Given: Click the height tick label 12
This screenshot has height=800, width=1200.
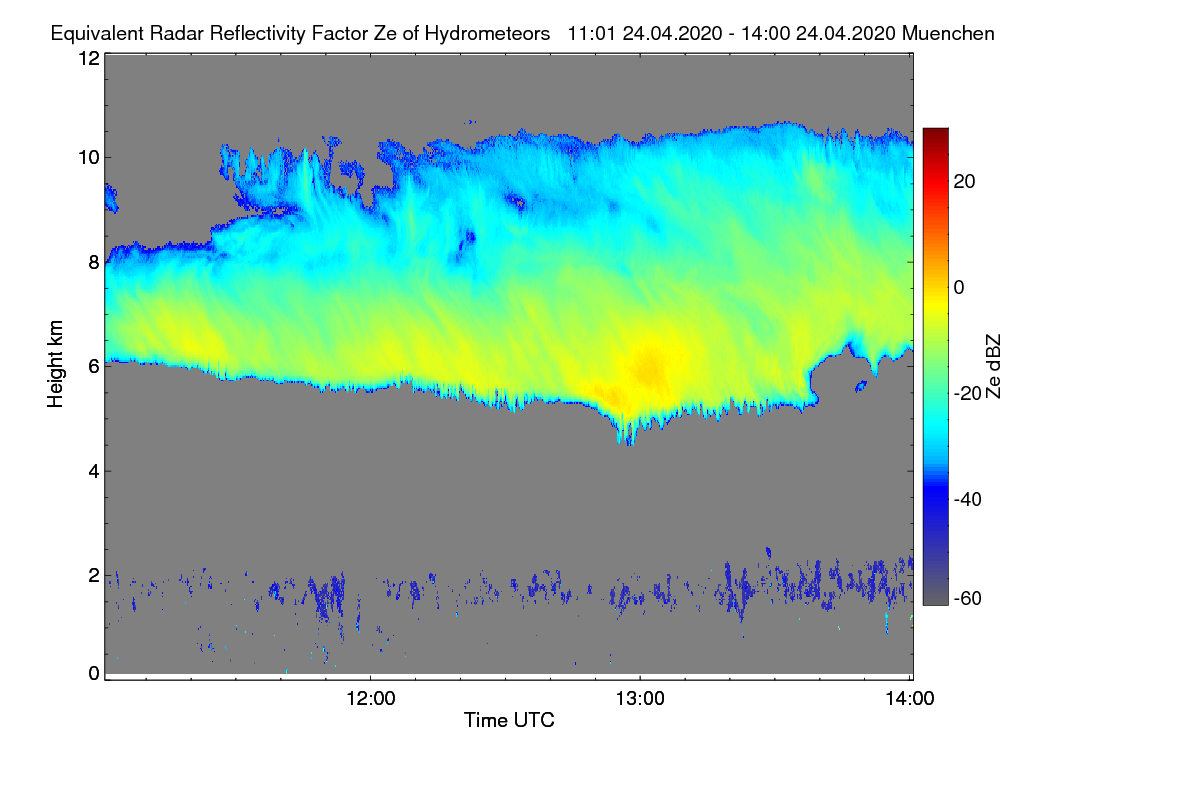Looking at the screenshot, I should click(88, 58).
